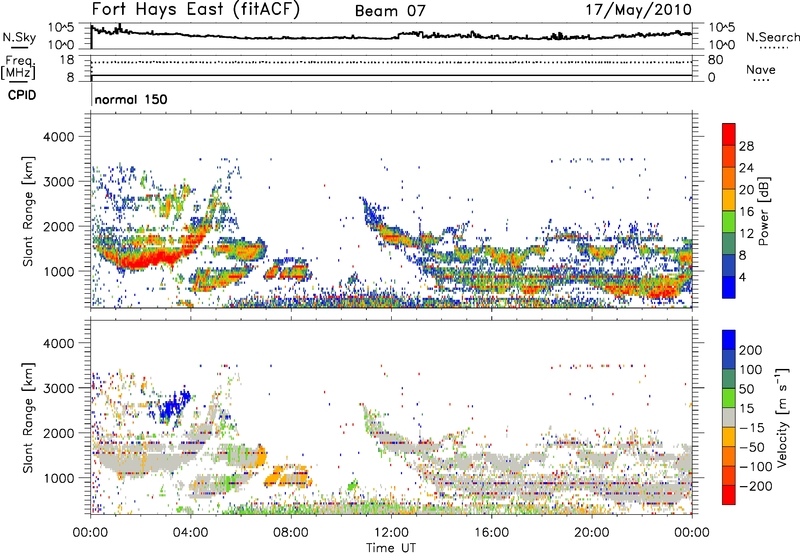800x554 pixels.
Task: Click the Slant Range label of the power panel
Action: click(x=28, y=211)
